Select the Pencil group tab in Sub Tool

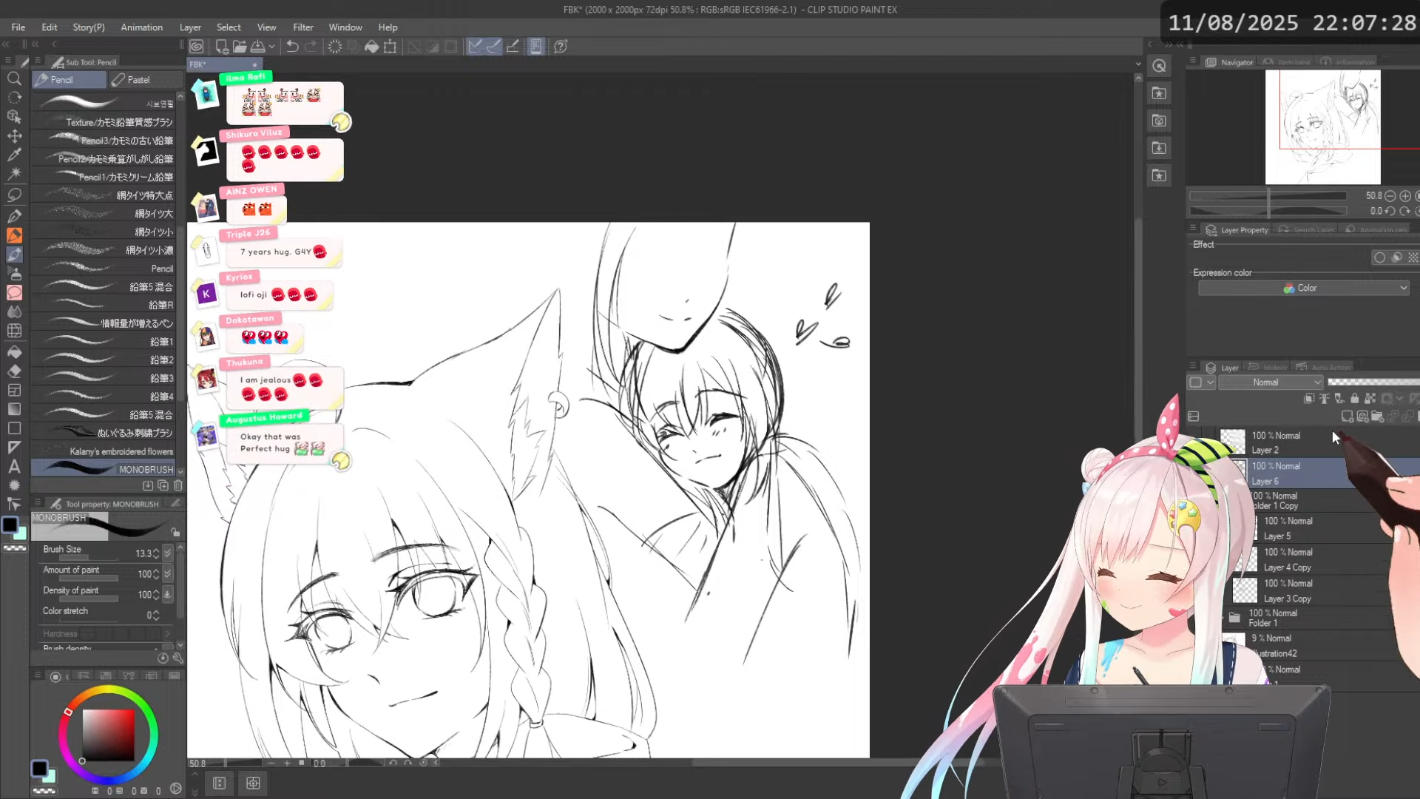coord(69,80)
